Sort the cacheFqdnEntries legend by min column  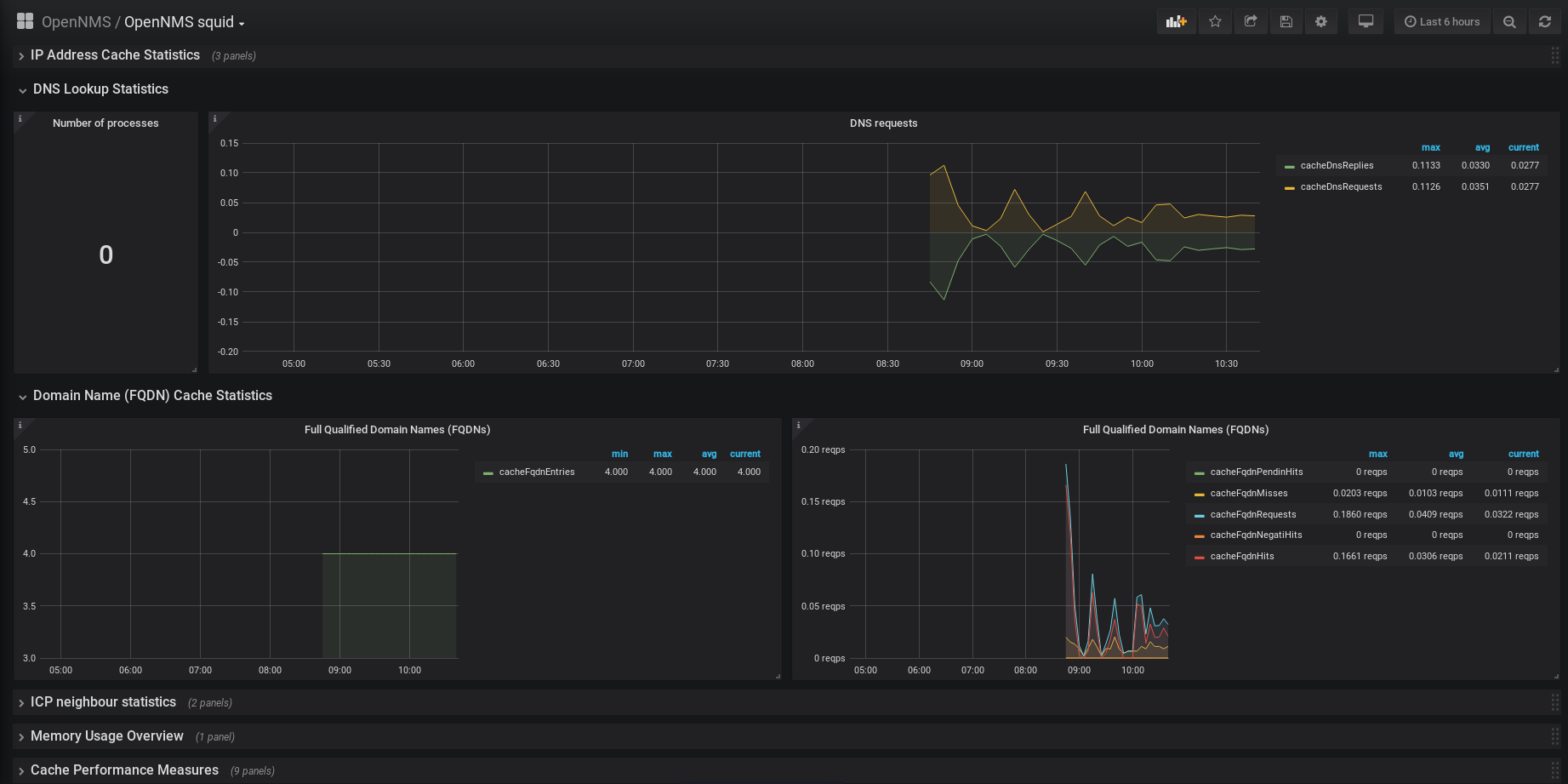point(619,455)
